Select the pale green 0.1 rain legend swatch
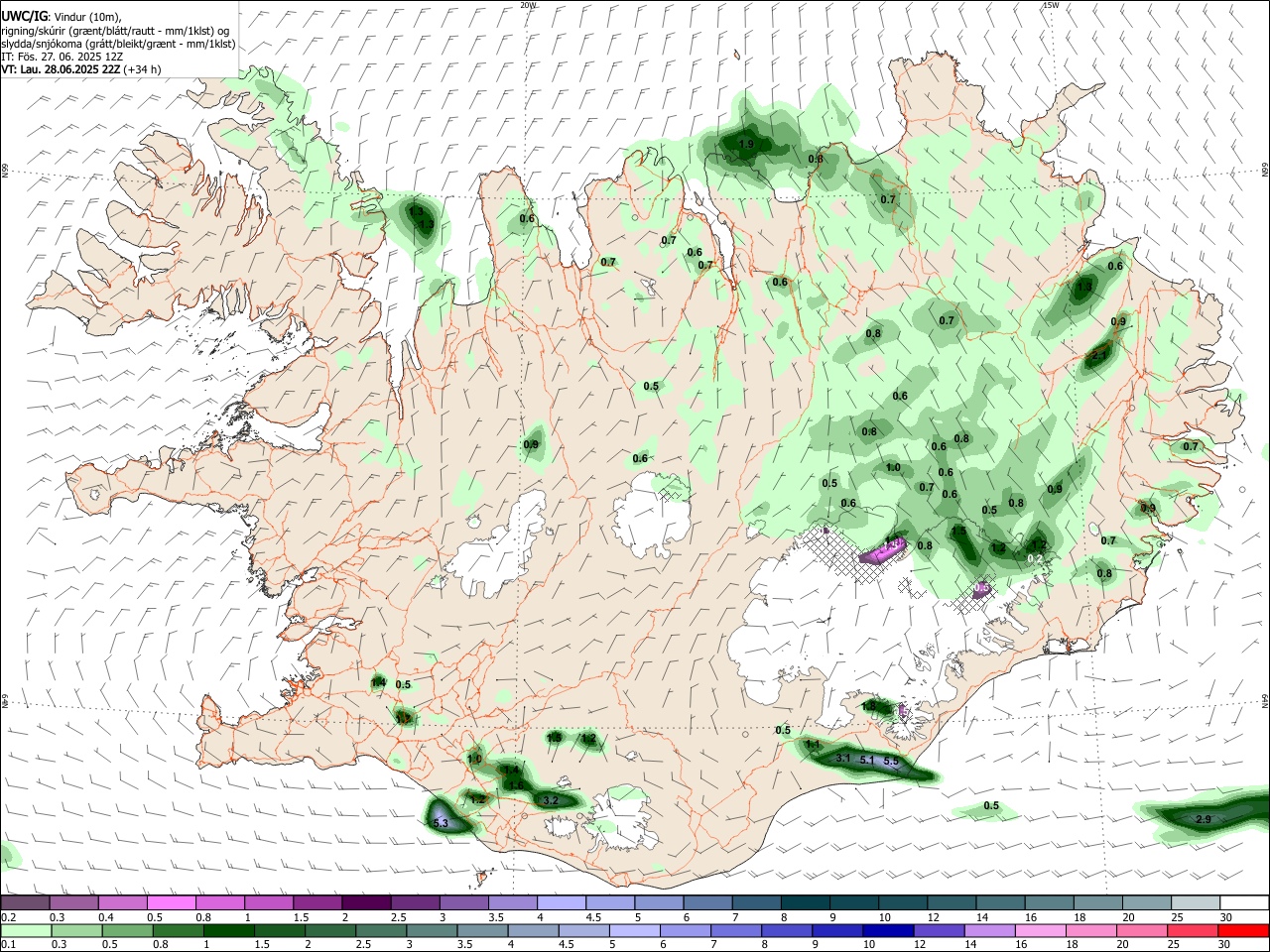Viewport: 1270px width, 952px height. click(x=26, y=931)
